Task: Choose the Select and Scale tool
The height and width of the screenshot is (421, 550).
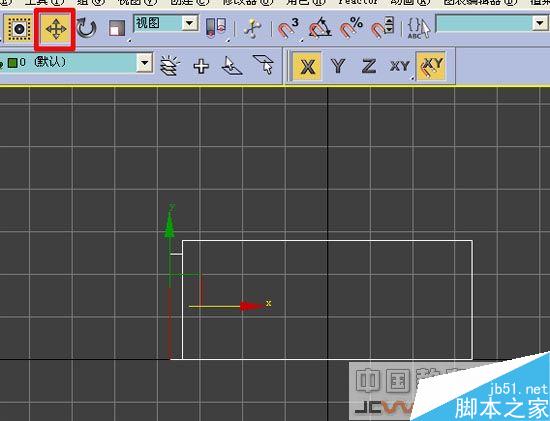Action: pos(117,28)
